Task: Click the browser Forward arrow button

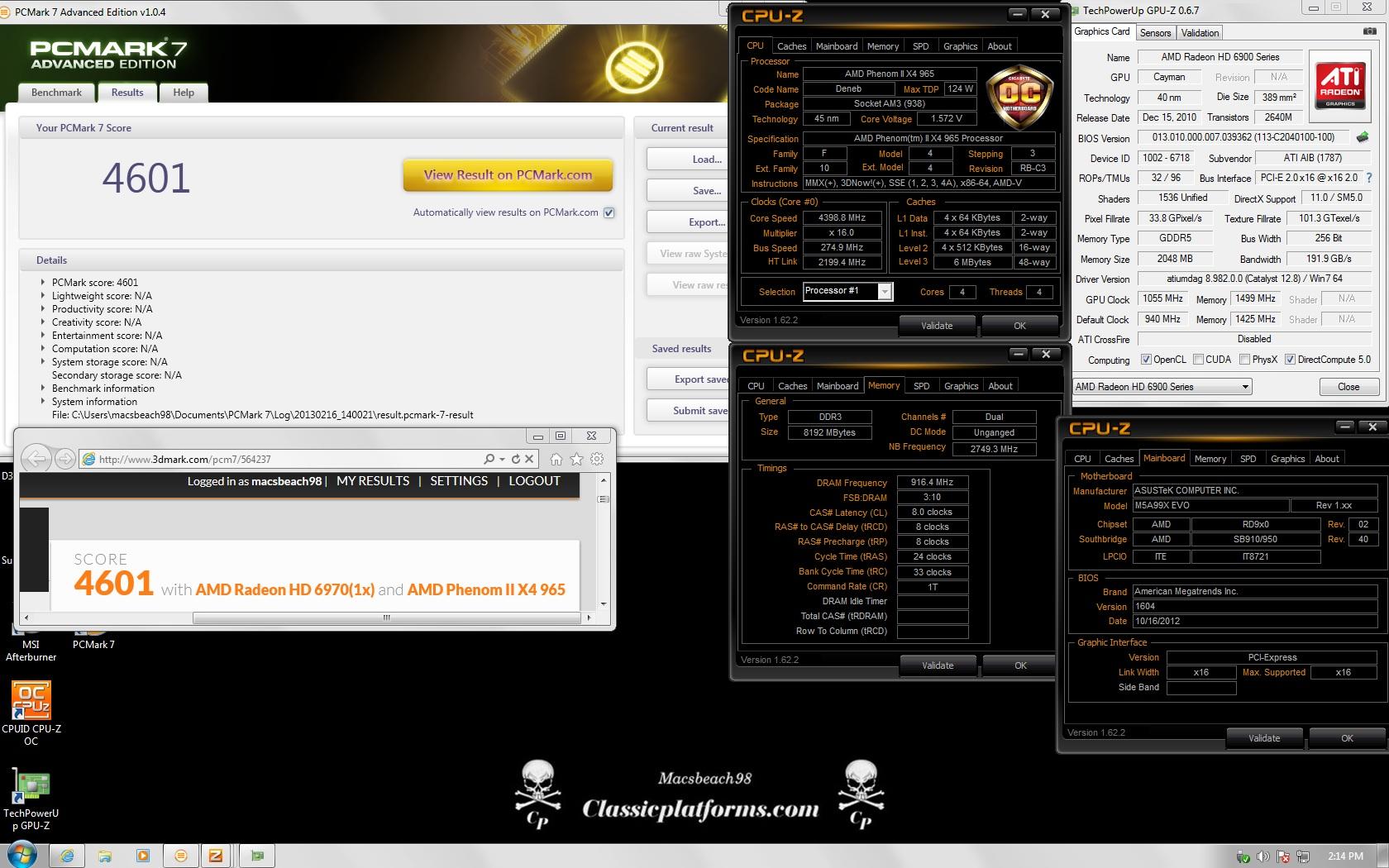Action: (64, 459)
